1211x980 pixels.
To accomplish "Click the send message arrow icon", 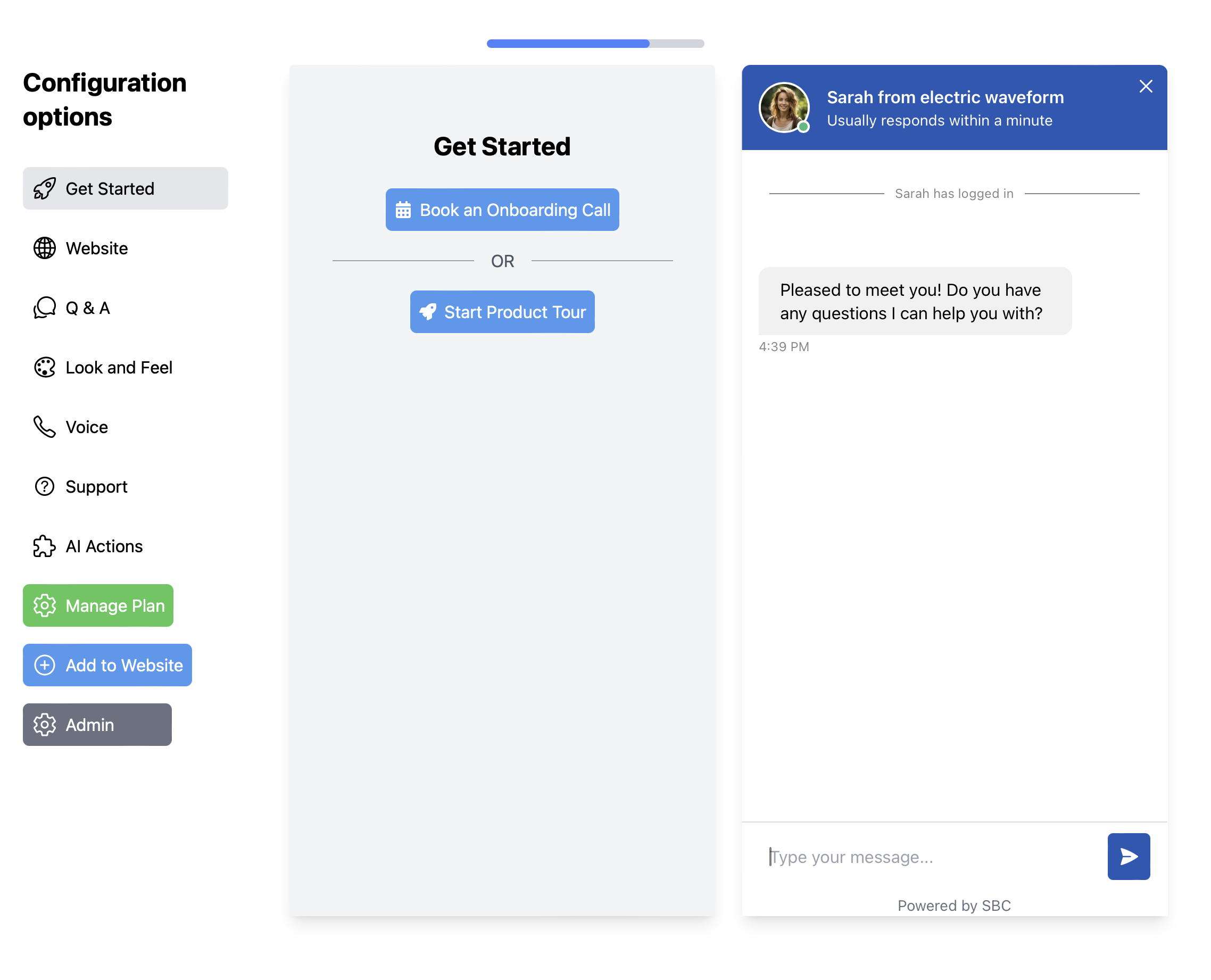I will point(1128,857).
